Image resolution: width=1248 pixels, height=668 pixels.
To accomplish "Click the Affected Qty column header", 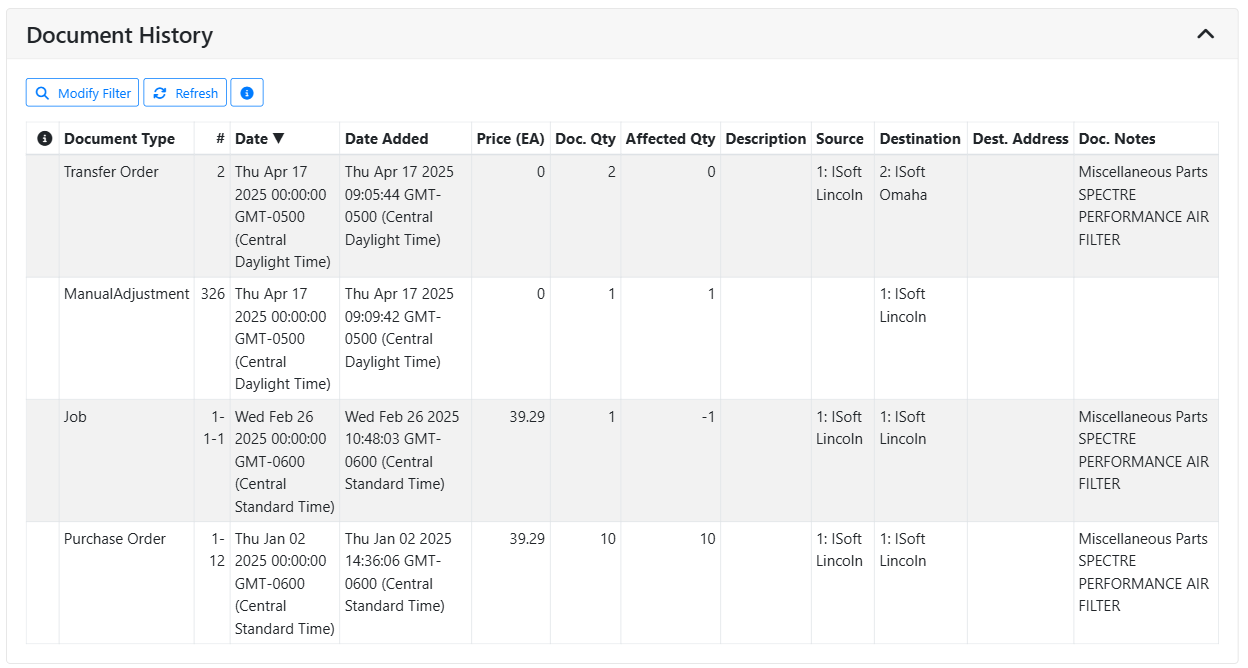I will click(x=670, y=139).
